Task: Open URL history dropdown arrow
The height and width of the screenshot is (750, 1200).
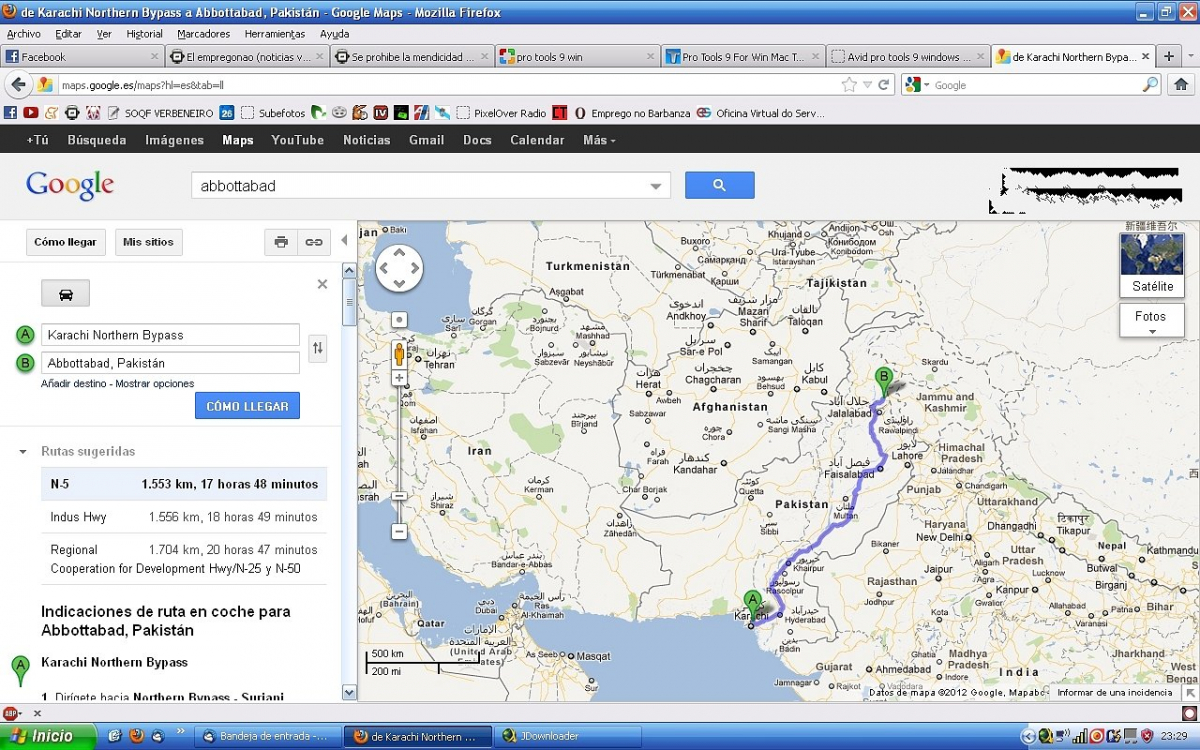Action: click(867, 85)
